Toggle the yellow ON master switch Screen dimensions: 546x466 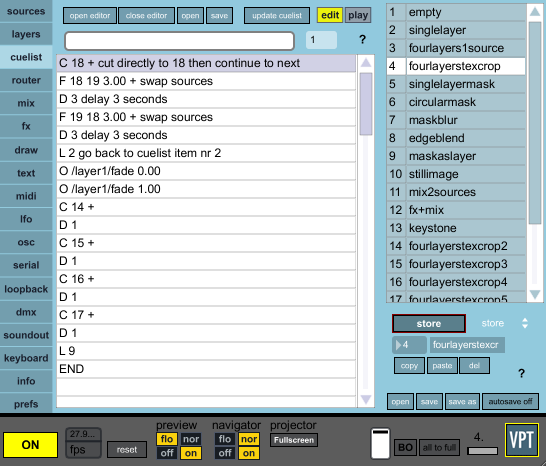pos(30,445)
